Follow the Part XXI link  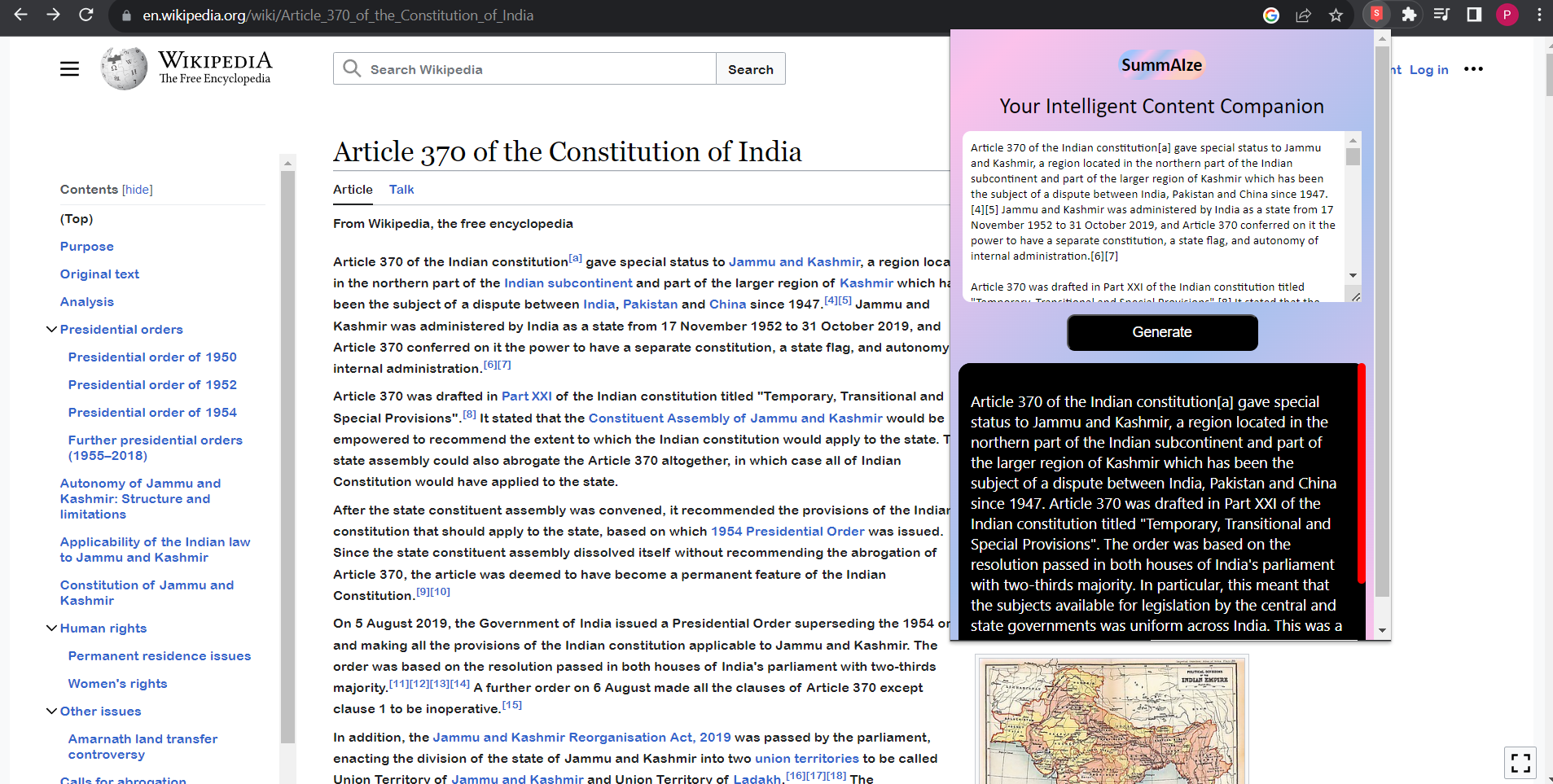(x=526, y=396)
